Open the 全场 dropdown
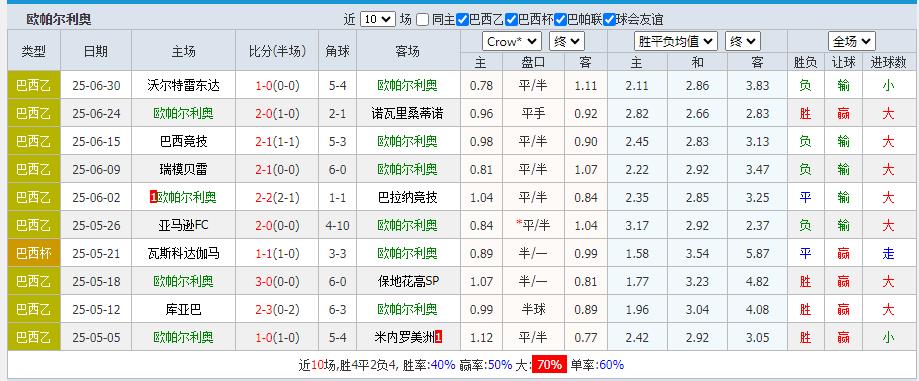 852,42
